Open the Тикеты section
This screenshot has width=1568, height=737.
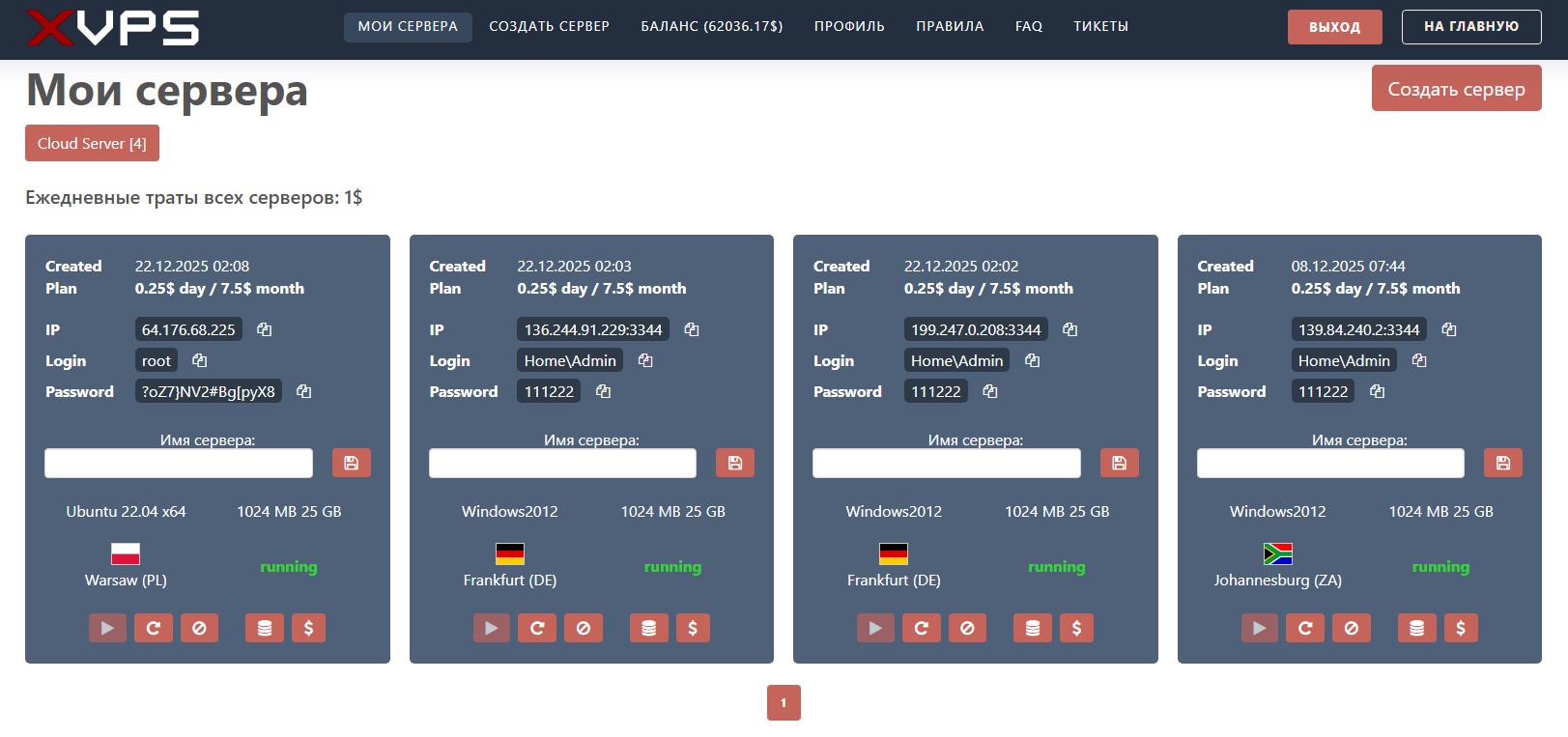[1100, 26]
